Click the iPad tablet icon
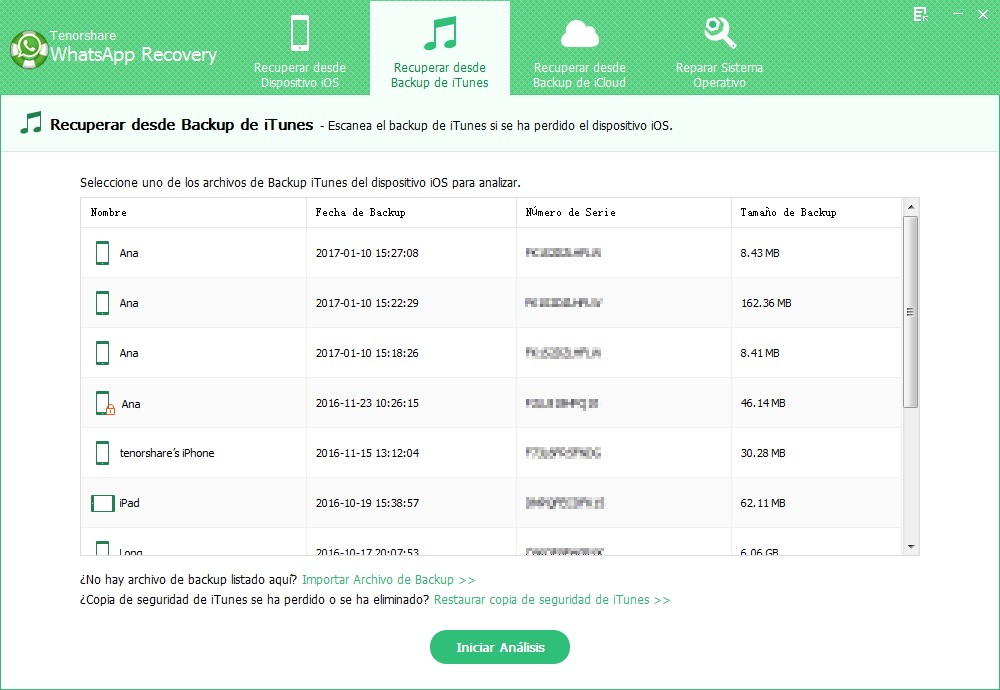The height and width of the screenshot is (690, 1000). tap(103, 503)
